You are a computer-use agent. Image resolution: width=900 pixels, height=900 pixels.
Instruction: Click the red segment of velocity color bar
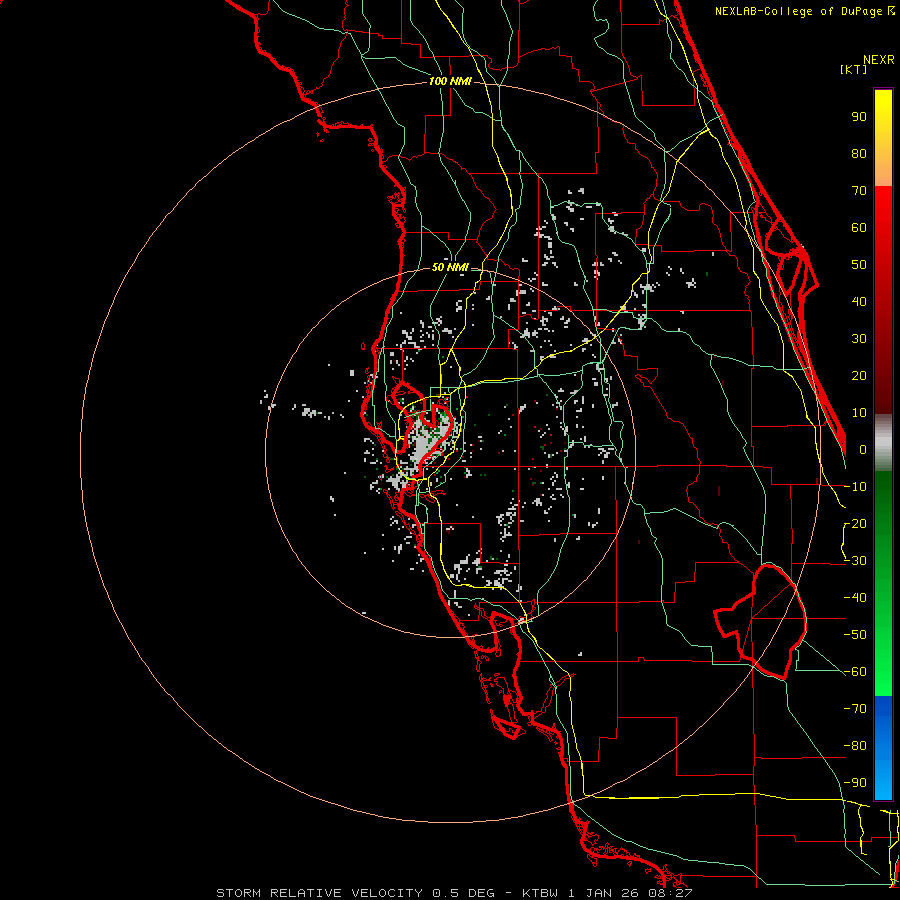883,300
